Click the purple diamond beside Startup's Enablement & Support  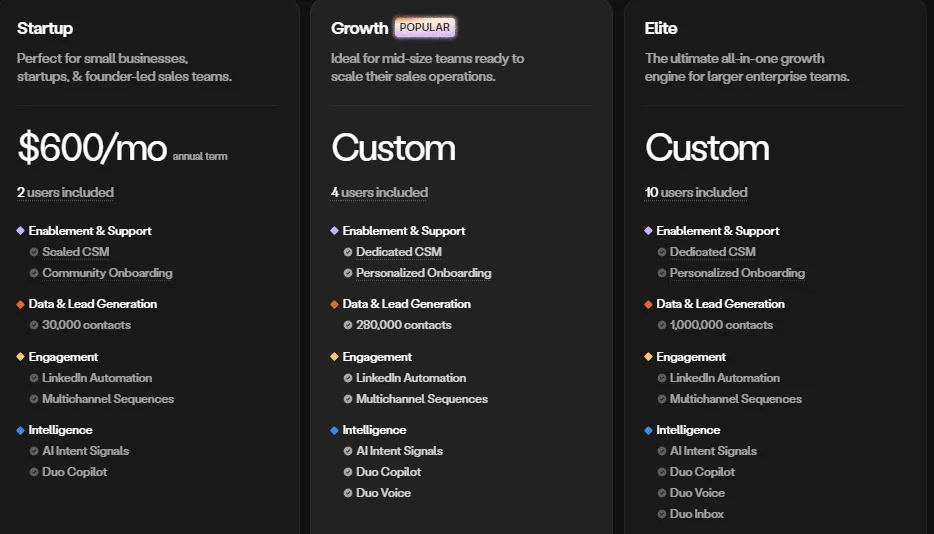(20, 231)
